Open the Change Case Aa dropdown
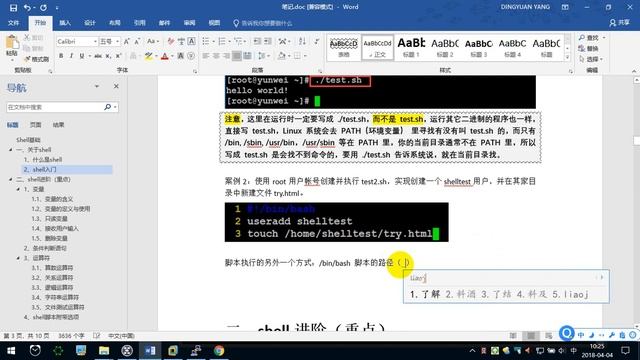This screenshot has width=640, height=360. tap(153, 41)
